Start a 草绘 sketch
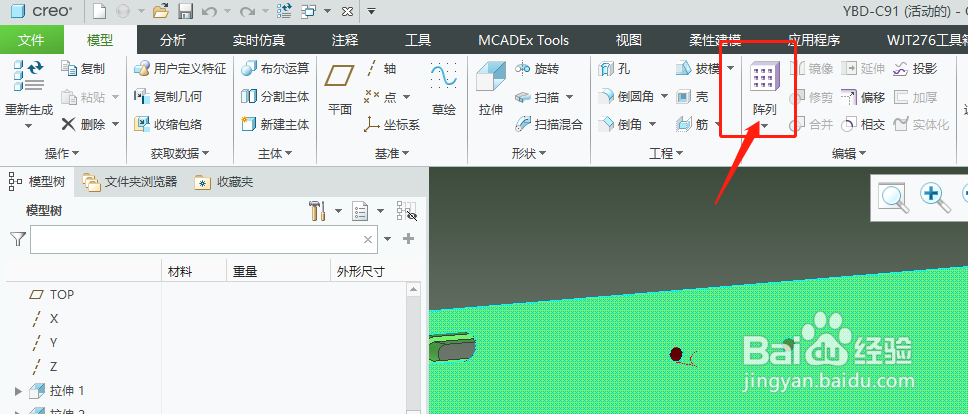This screenshot has width=968, height=414. [x=444, y=90]
